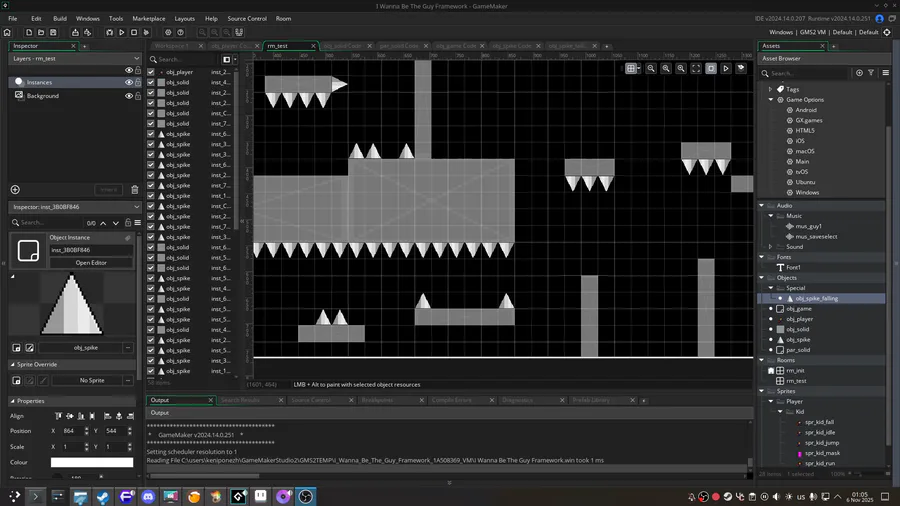Open the Room menu
Image resolution: width=900 pixels, height=506 pixels.
tap(284, 18)
